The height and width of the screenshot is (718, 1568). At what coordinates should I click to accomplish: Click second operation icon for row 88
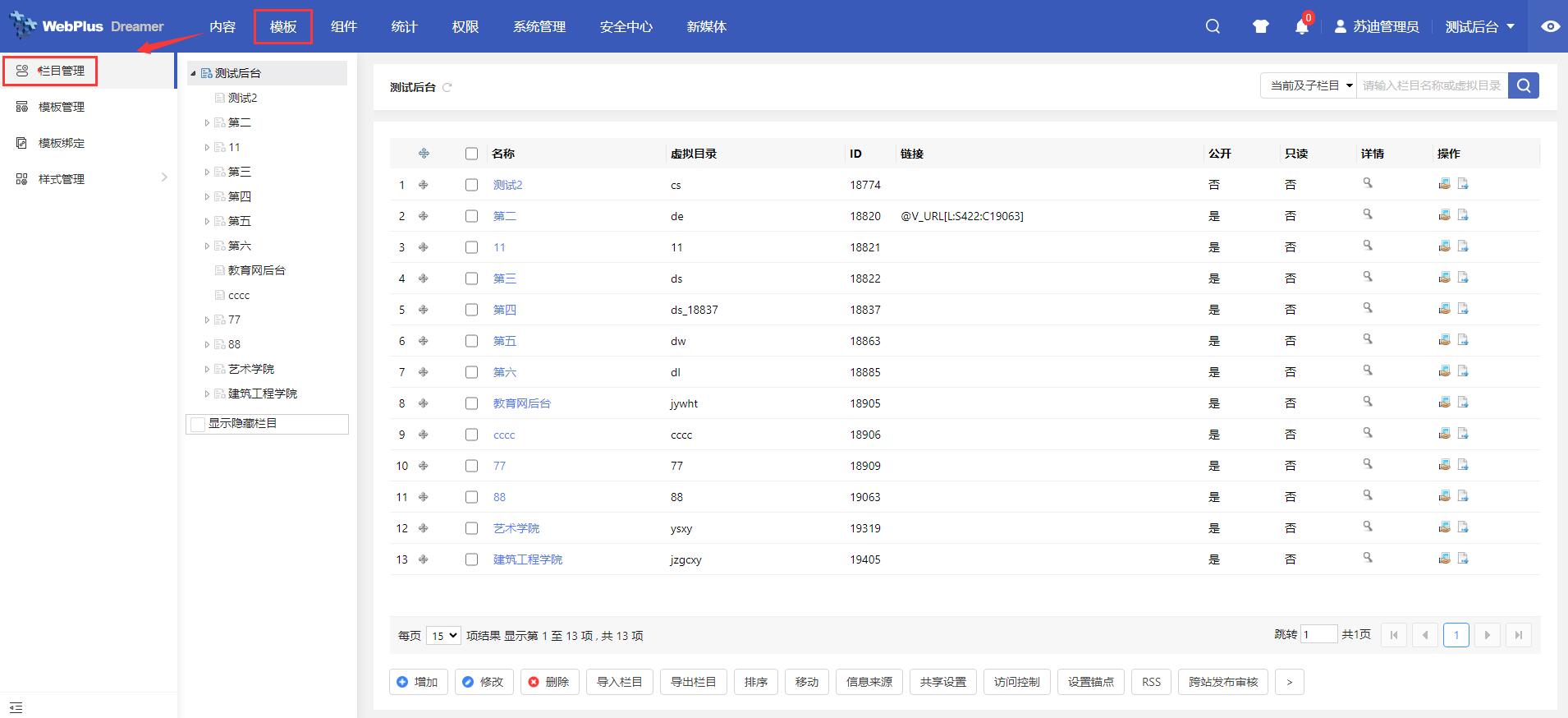[1463, 496]
